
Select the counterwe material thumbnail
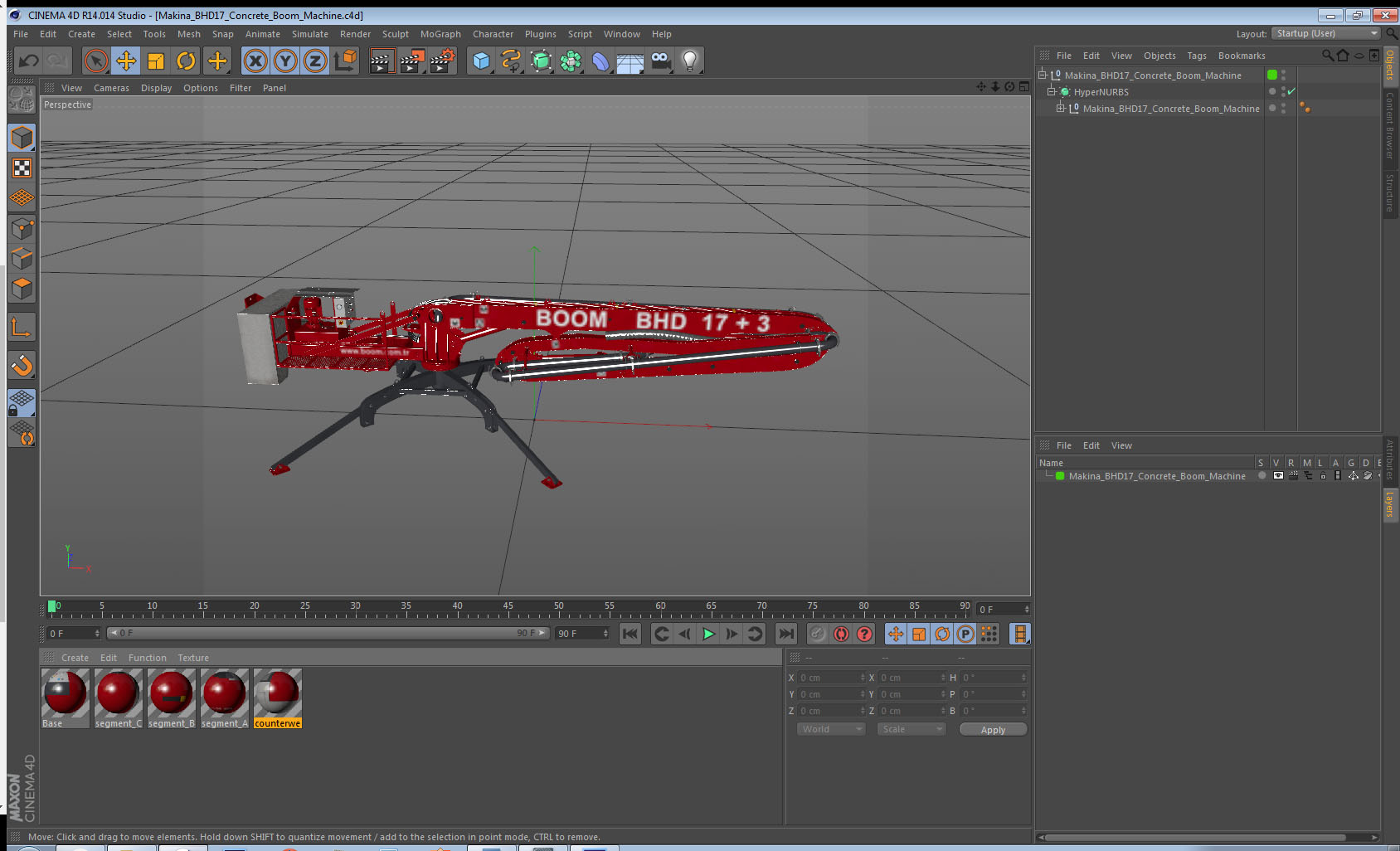point(278,699)
